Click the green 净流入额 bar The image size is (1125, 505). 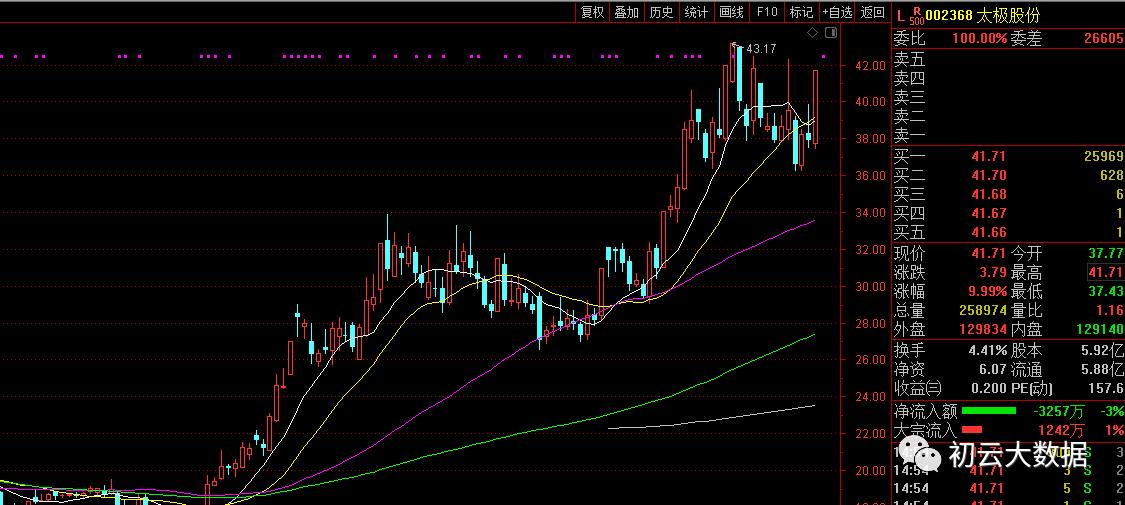[x=989, y=410]
